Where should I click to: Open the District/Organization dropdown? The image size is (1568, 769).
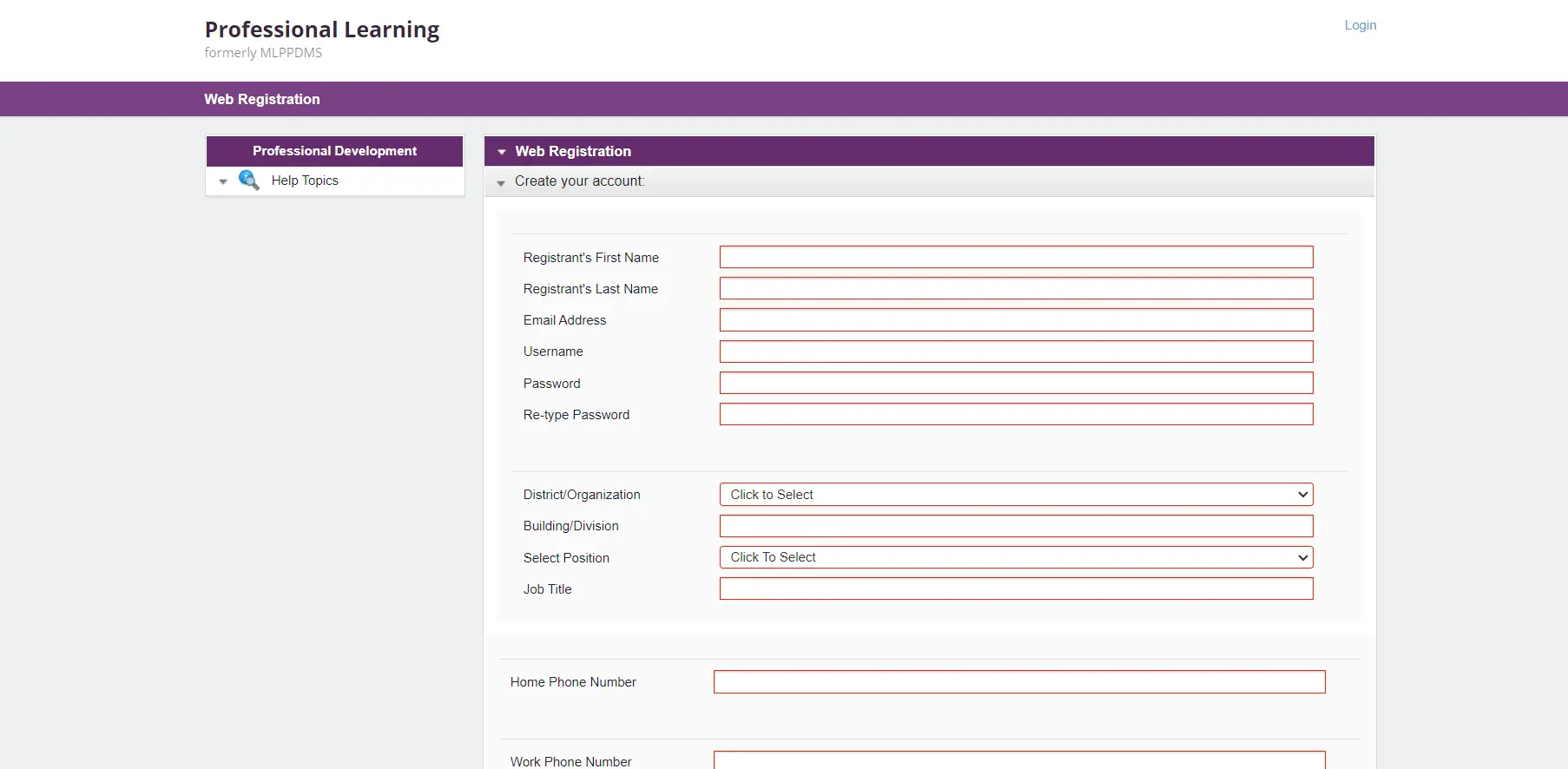[1016, 495]
